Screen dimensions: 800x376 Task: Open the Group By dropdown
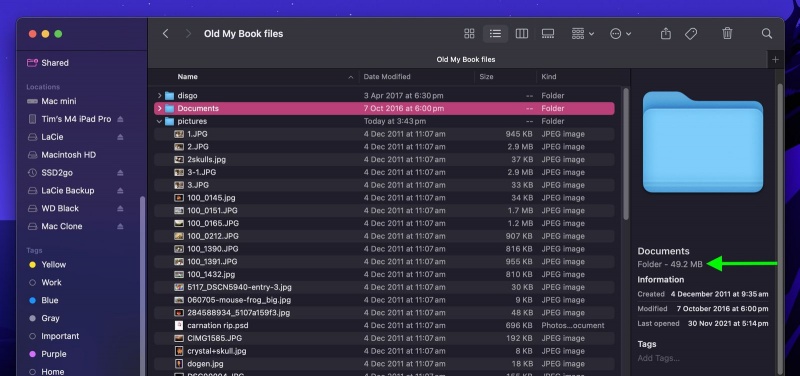pos(583,34)
